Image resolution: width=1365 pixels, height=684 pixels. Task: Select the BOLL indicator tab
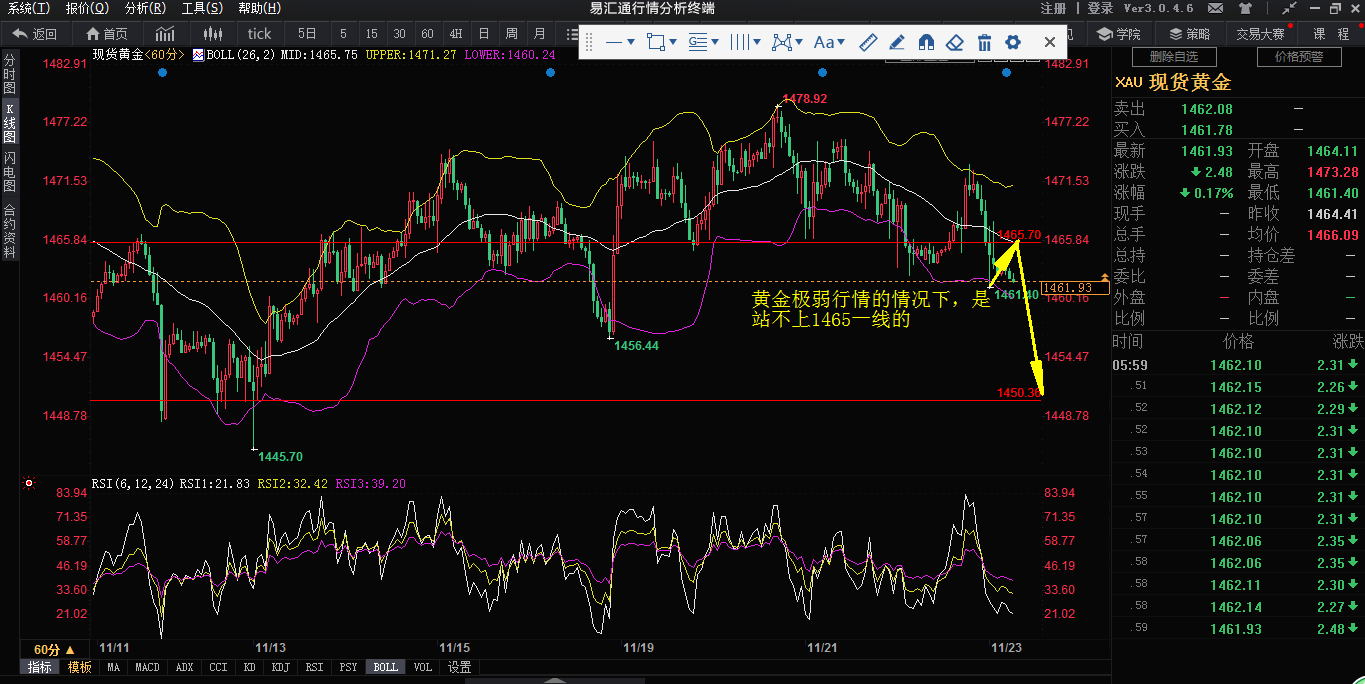[385, 667]
